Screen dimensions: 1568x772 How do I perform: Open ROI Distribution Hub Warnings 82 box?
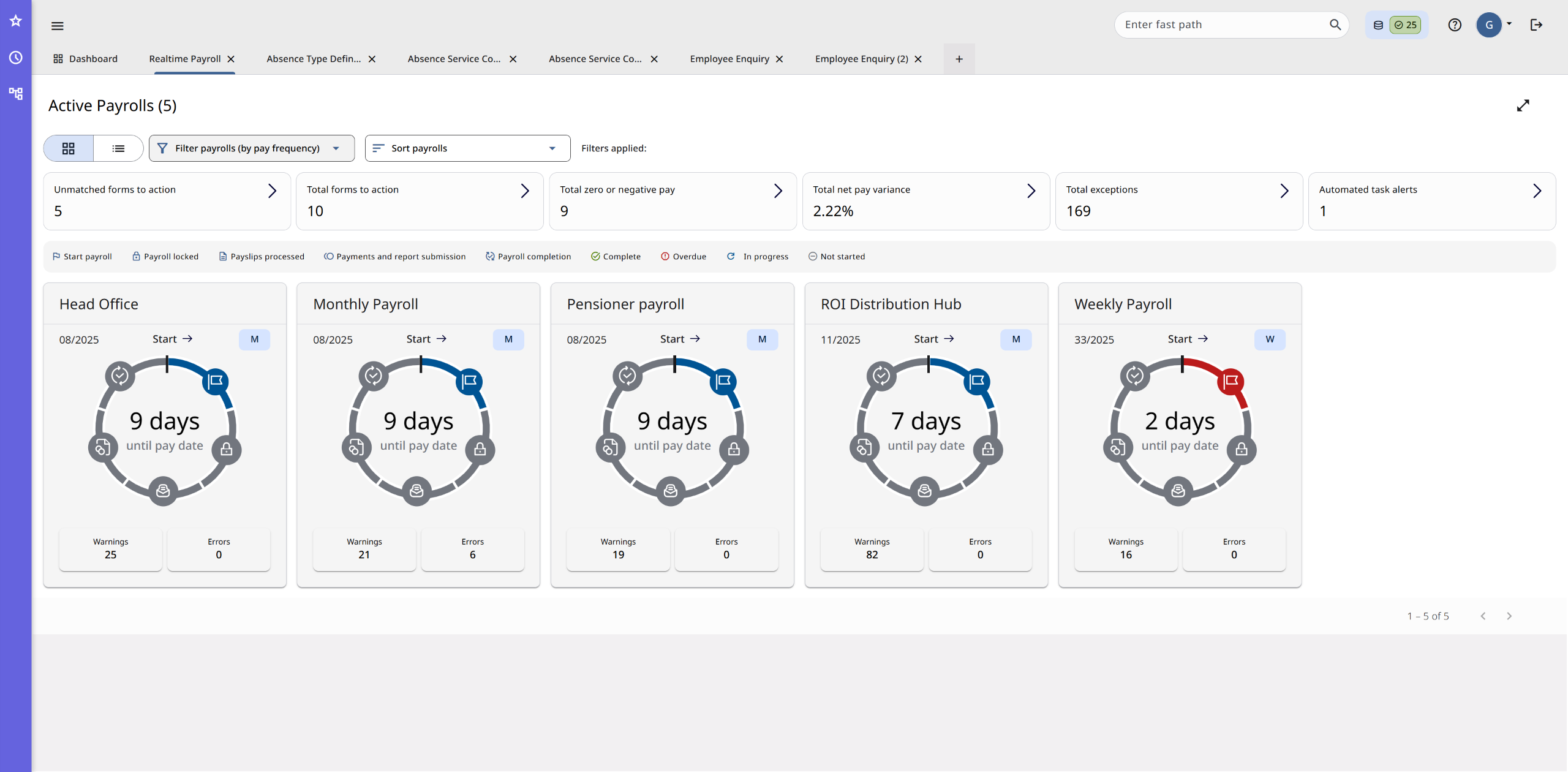pos(872,549)
